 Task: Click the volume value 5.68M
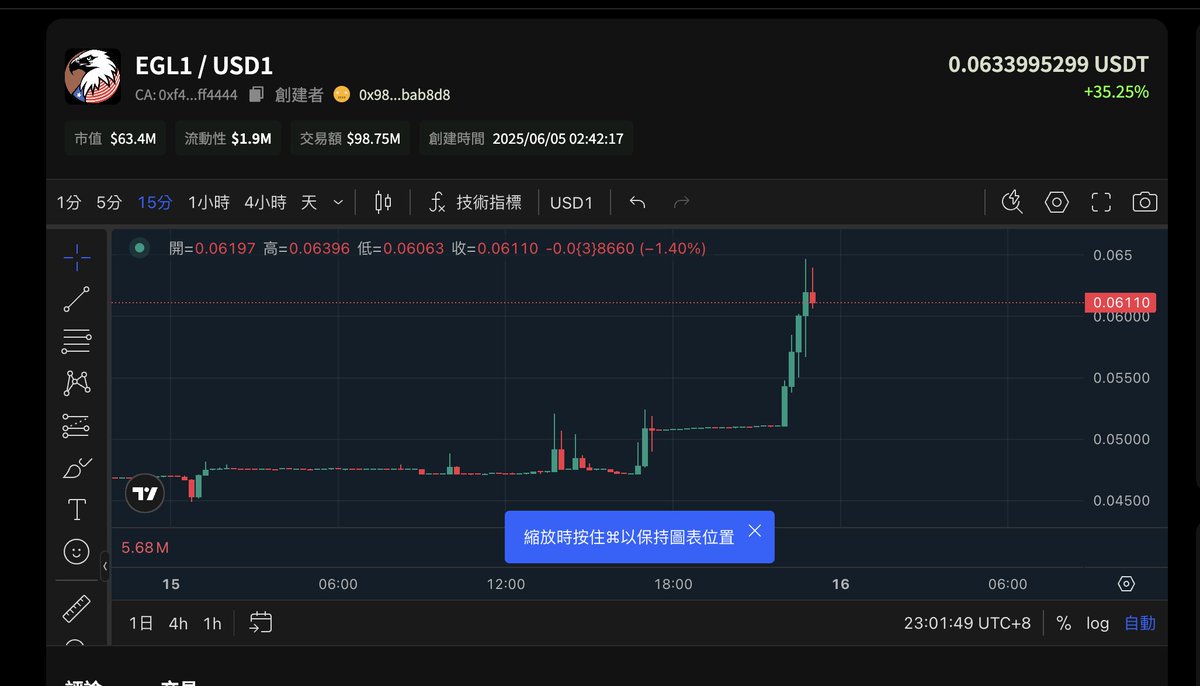(x=145, y=548)
